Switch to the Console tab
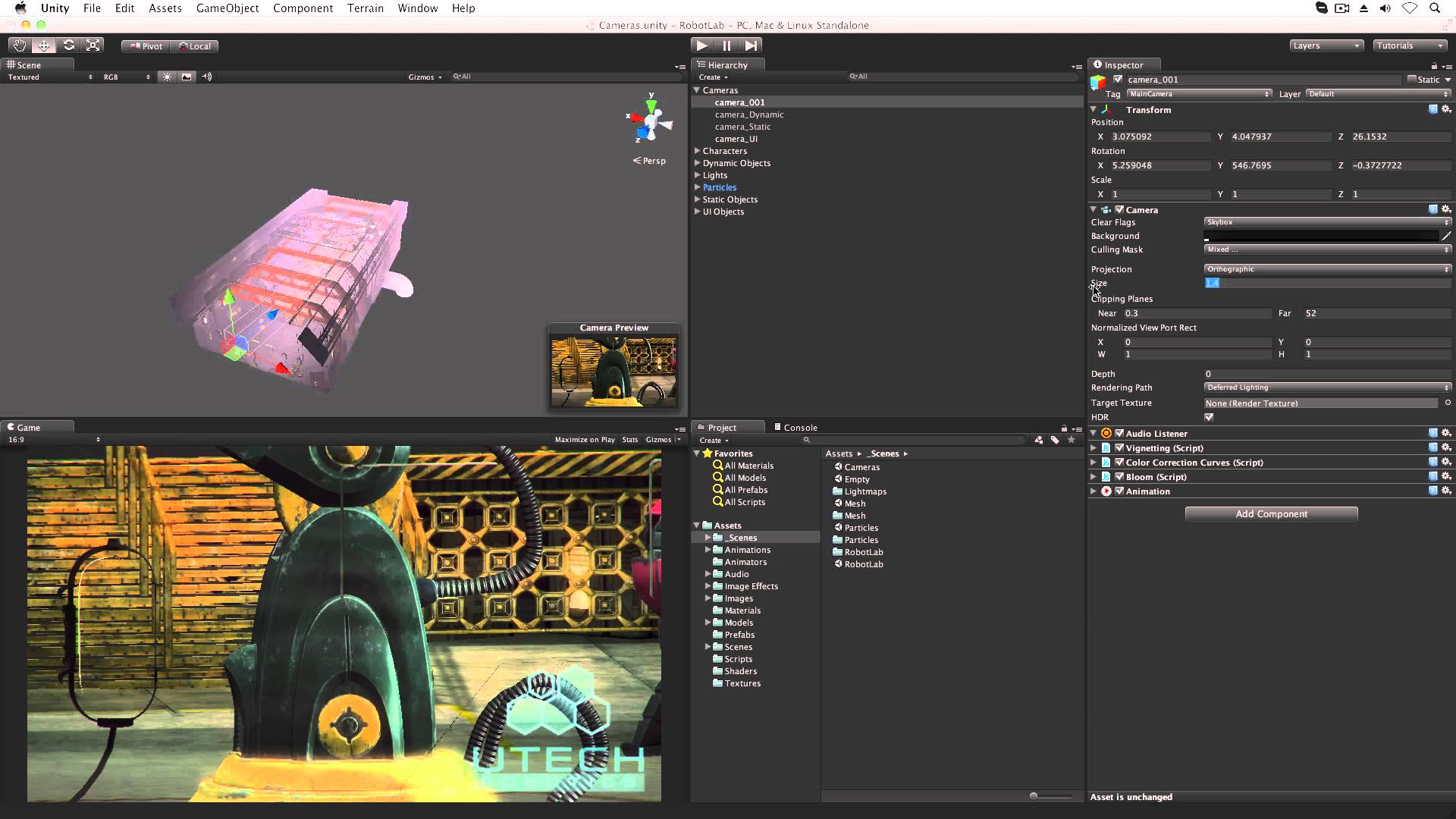 coord(795,428)
